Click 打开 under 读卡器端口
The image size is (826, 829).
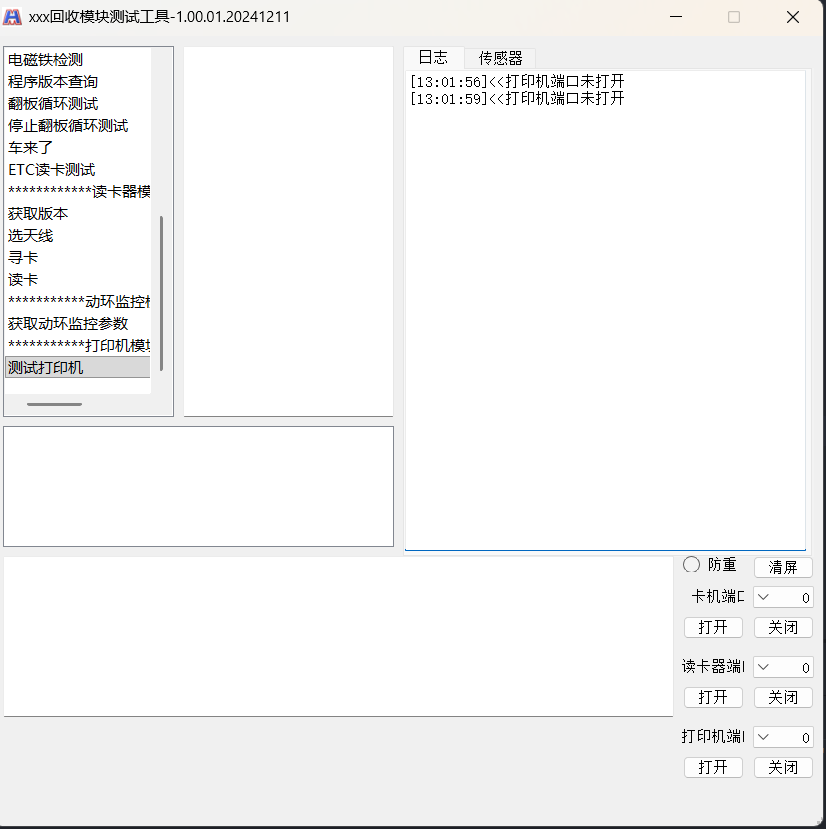713,697
